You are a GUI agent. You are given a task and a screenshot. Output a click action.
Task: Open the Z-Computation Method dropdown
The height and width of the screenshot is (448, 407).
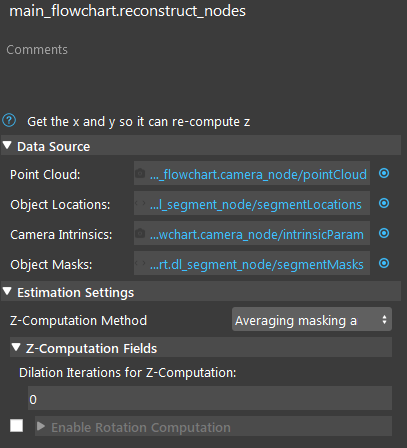click(312, 320)
